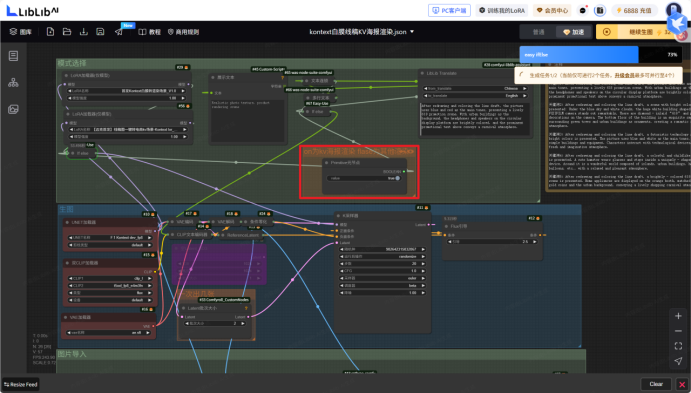Open the from_translate Chinese language combo
691x393 pixels.
(x=476, y=89)
